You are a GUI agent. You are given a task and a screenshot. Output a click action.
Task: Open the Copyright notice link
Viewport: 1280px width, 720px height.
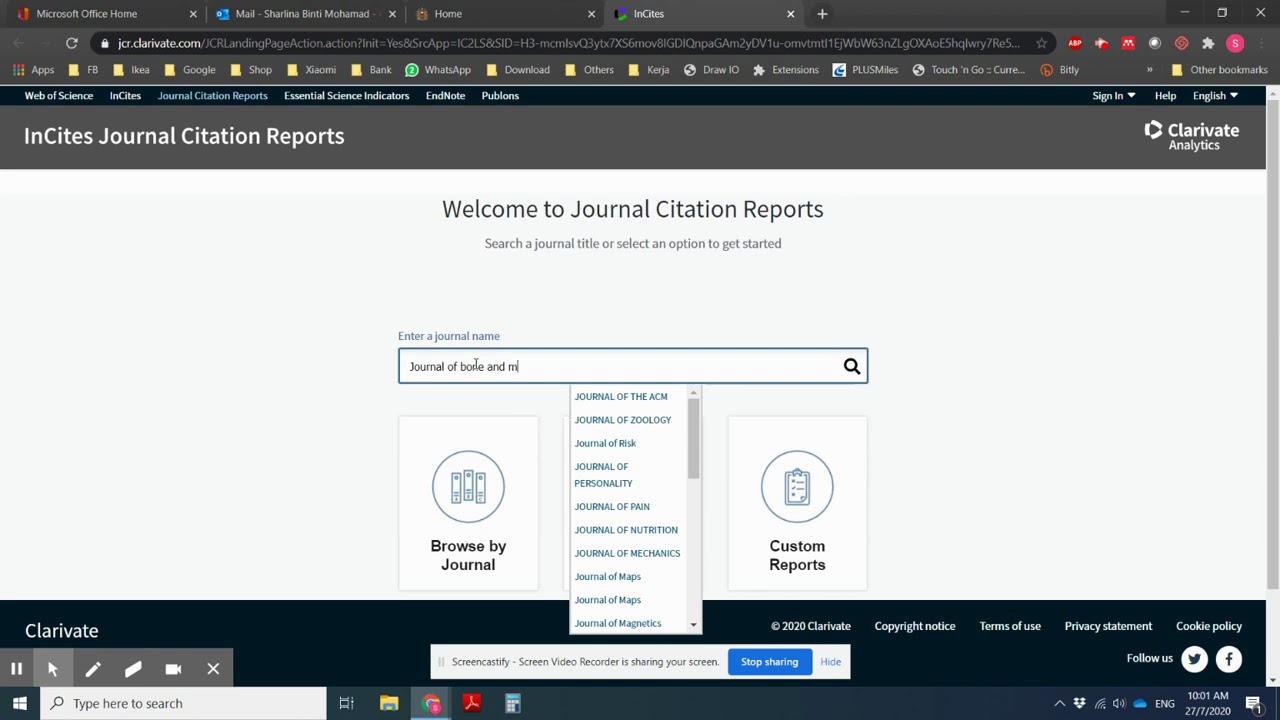pyautogui.click(x=915, y=626)
